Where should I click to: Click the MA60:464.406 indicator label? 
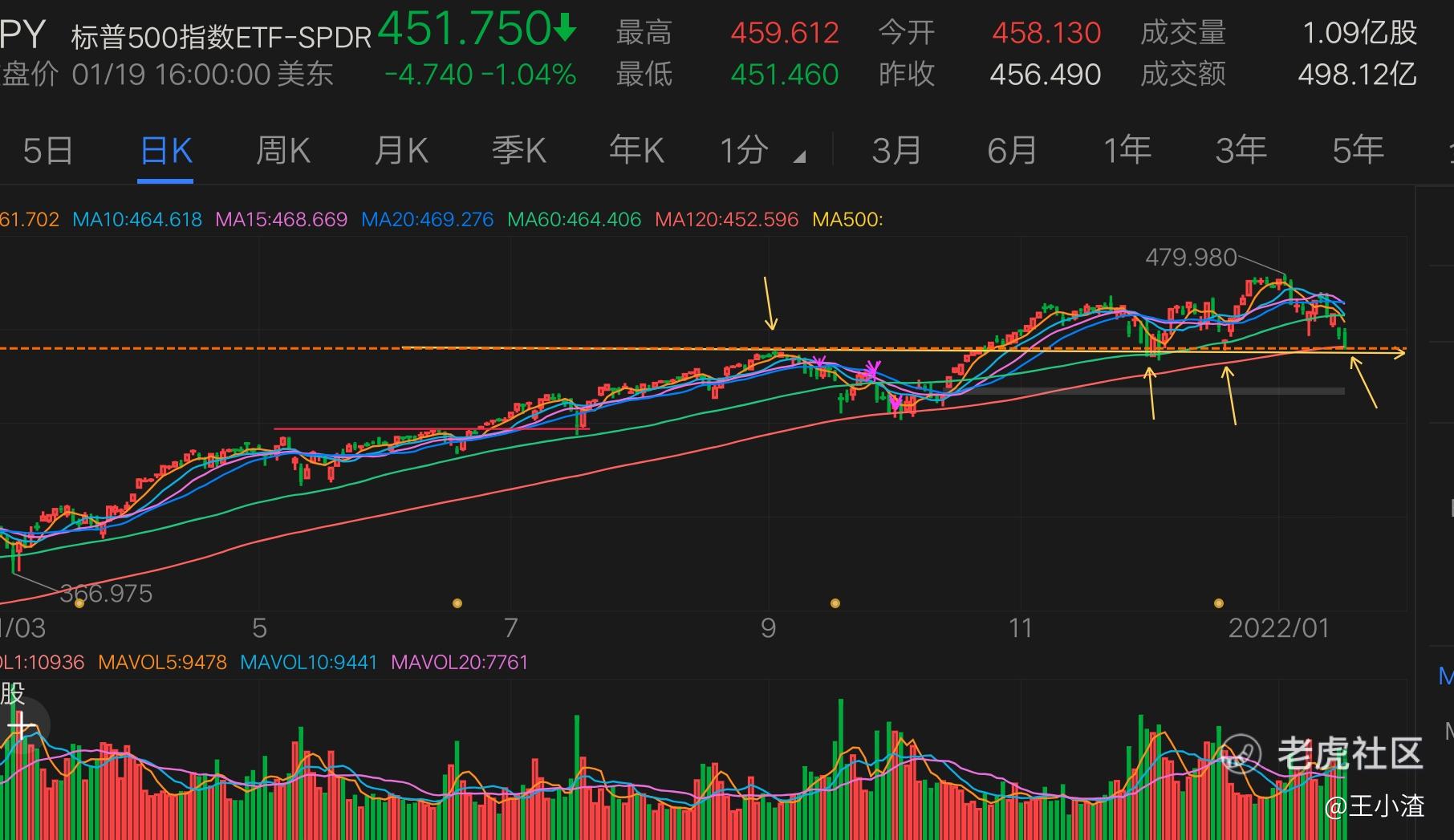[x=574, y=220]
